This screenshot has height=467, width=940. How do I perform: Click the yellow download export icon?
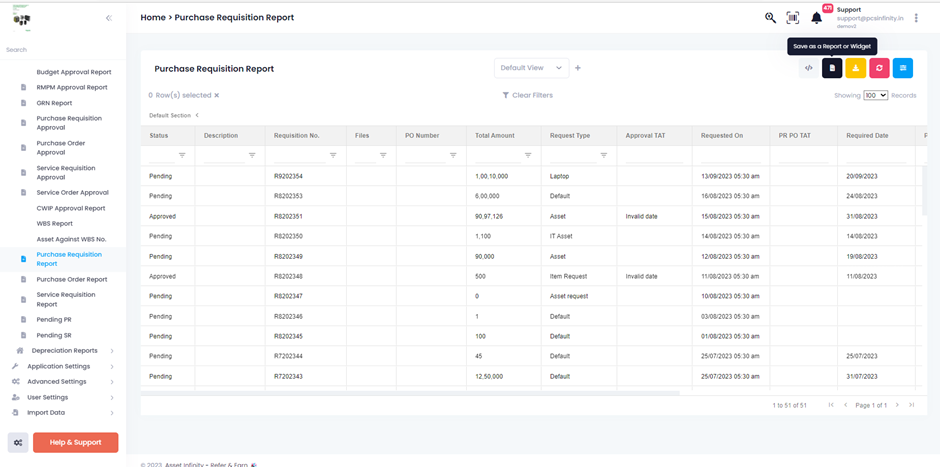[856, 68]
